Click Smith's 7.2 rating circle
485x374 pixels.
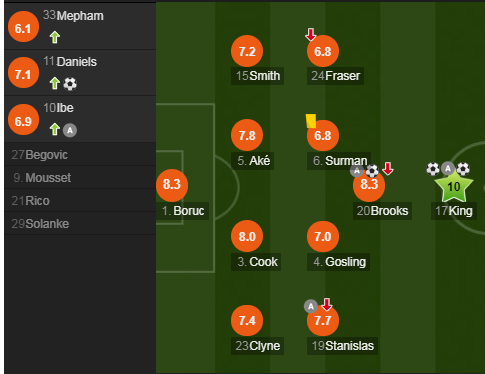coord(247,51)
